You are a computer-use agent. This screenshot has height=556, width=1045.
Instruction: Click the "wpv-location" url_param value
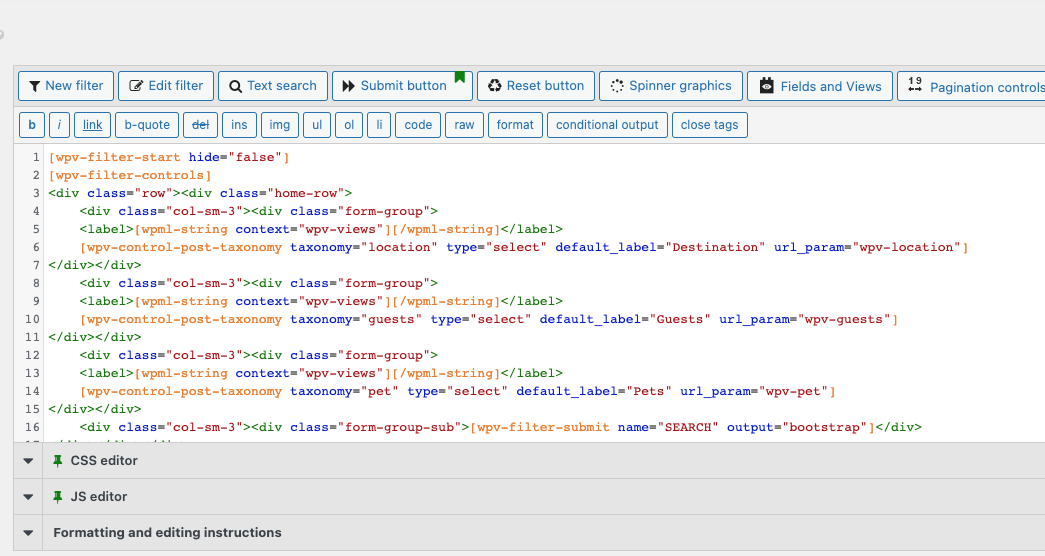click(x=906, y=247)
